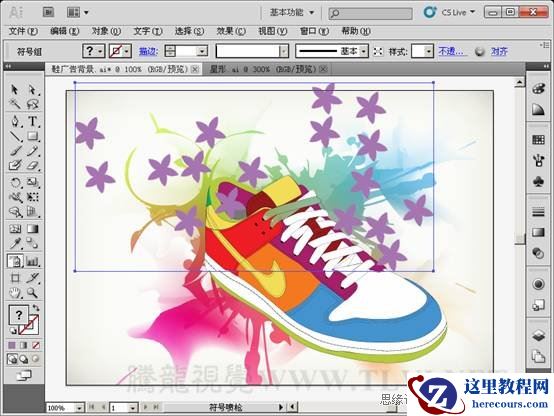This screenshot has width=554, height=416.
Task: Select the Hand tool
Action: click(14, 293)
